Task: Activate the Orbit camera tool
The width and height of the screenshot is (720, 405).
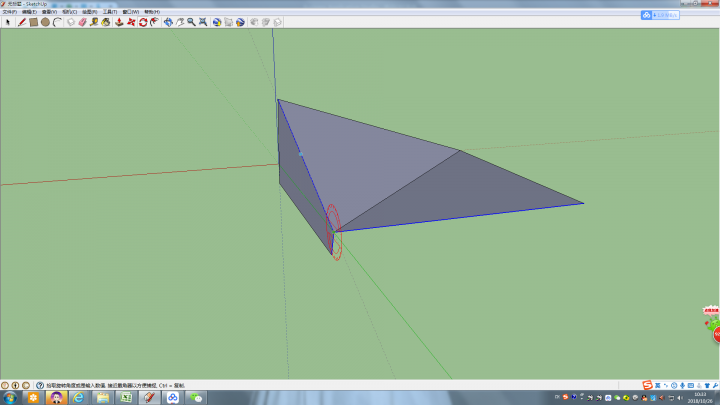Action: (x=168, y=22)
